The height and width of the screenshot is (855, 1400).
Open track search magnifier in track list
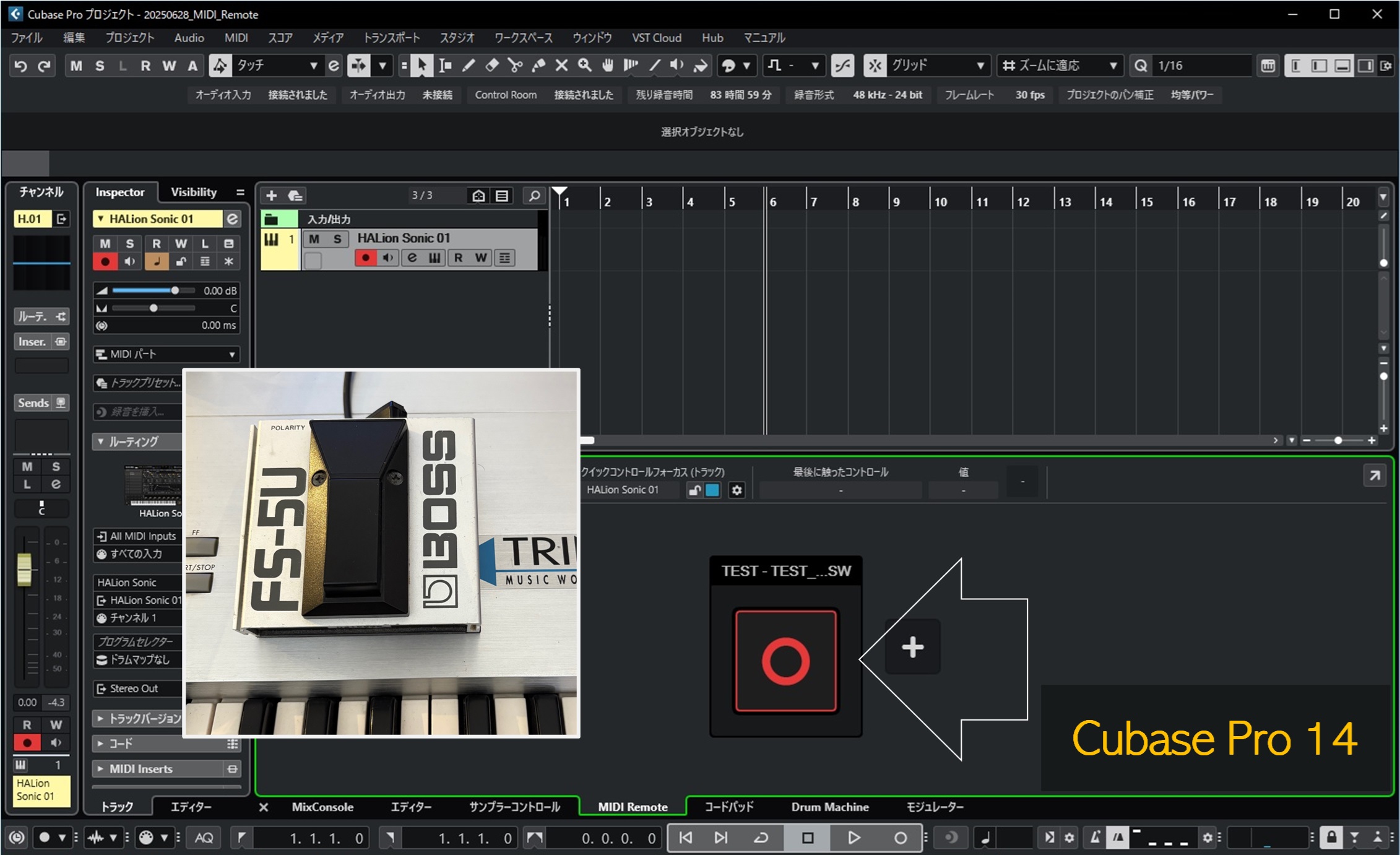(x=534, y=196)
